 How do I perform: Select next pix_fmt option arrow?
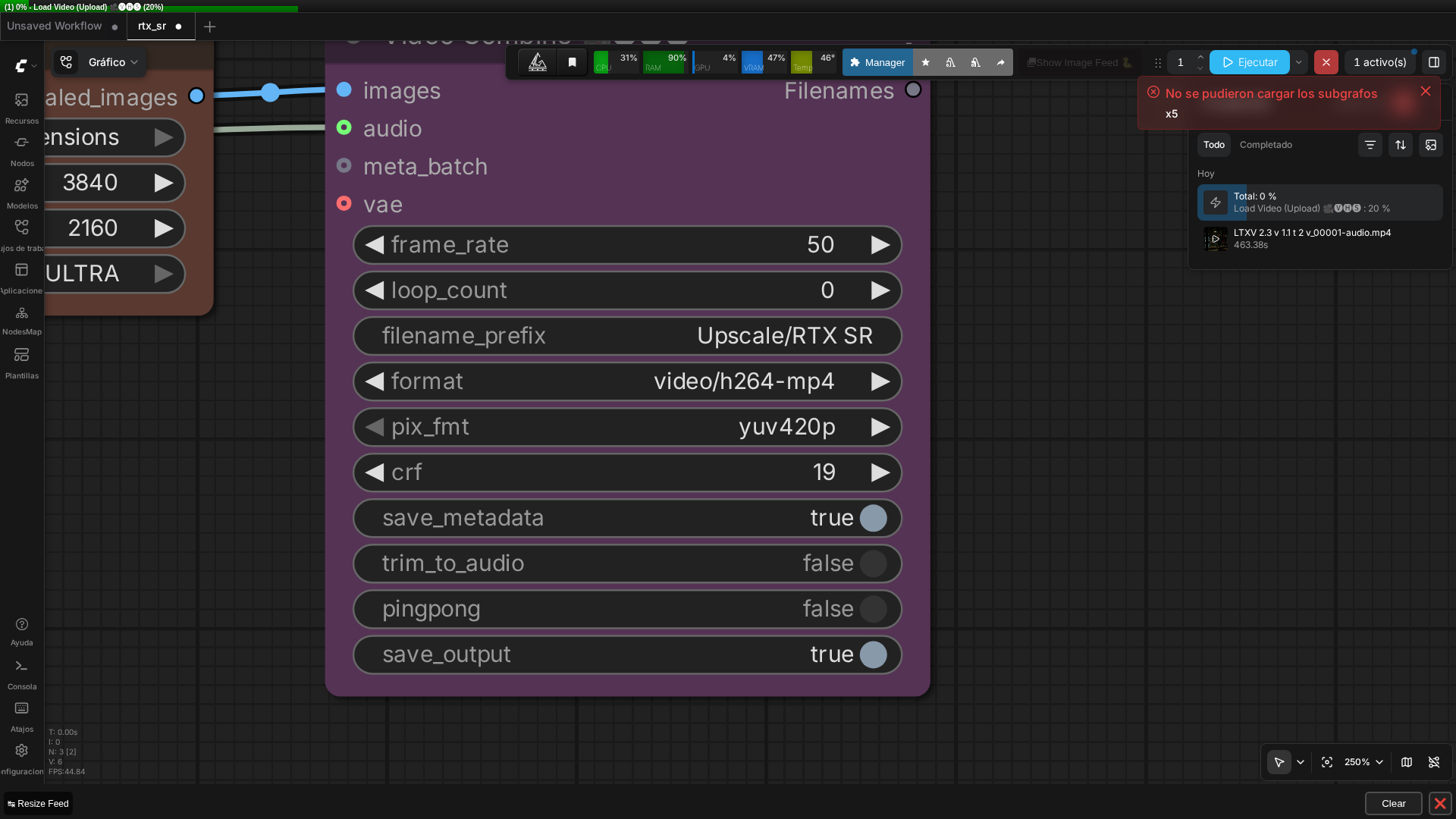click(x=880, y=427)
